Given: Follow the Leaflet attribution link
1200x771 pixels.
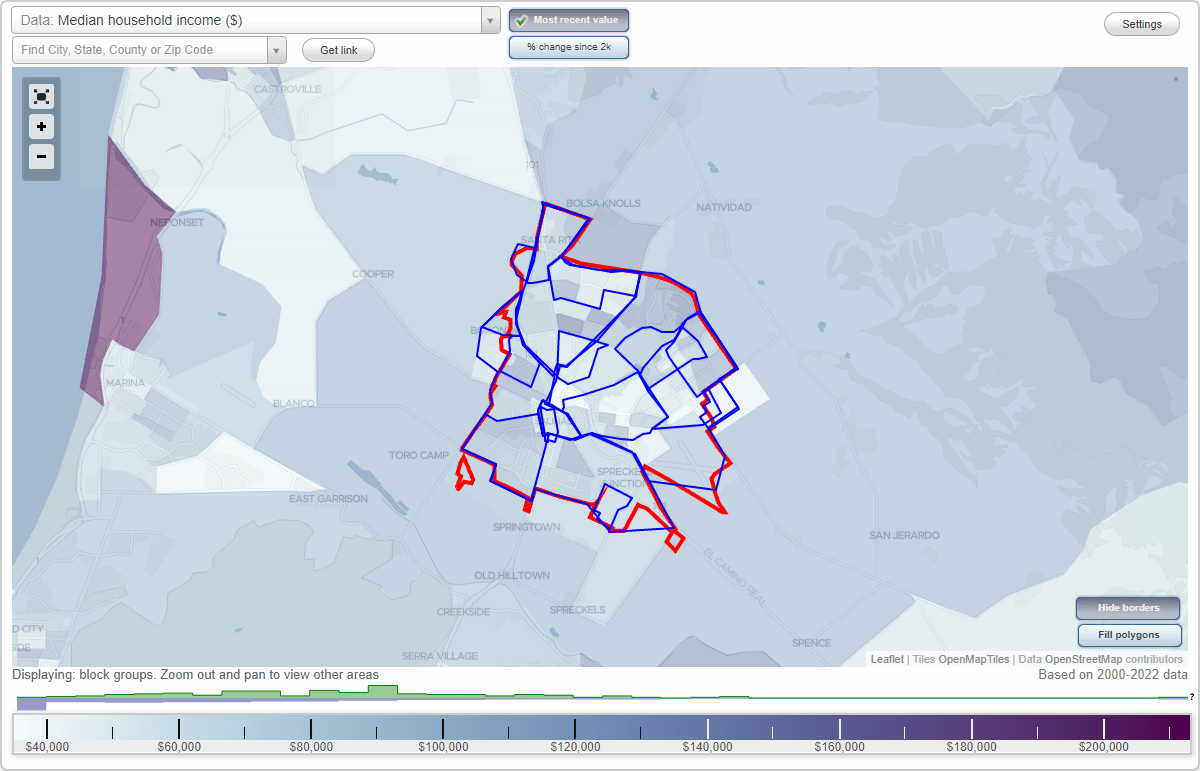Looking at the screenshot, I should point(886,659).
